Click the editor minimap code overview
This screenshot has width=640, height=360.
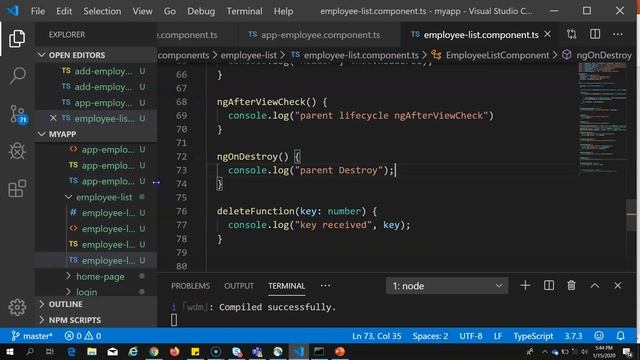(602, 118)
